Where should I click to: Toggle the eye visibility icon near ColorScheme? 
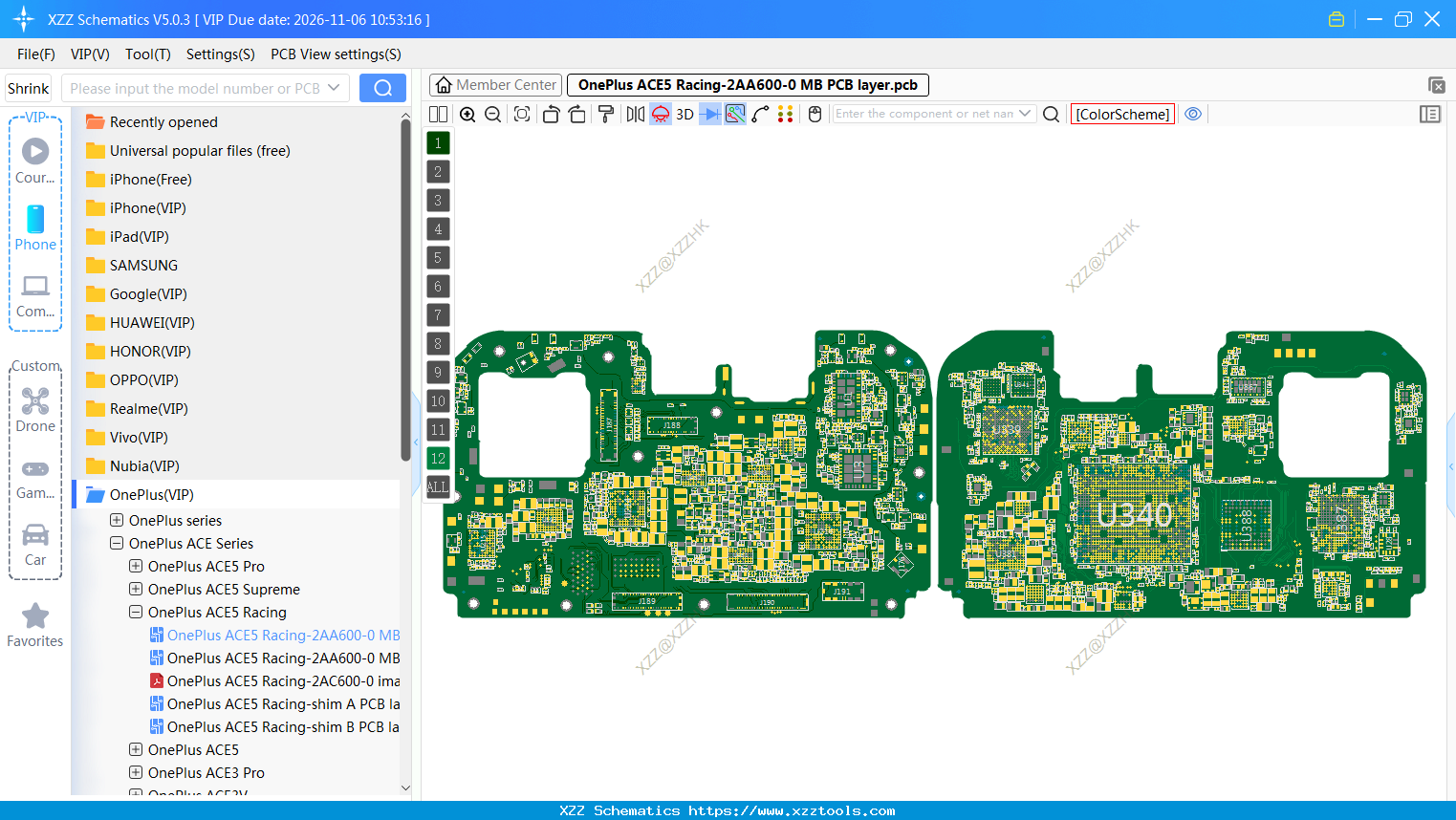point(1192,114)
